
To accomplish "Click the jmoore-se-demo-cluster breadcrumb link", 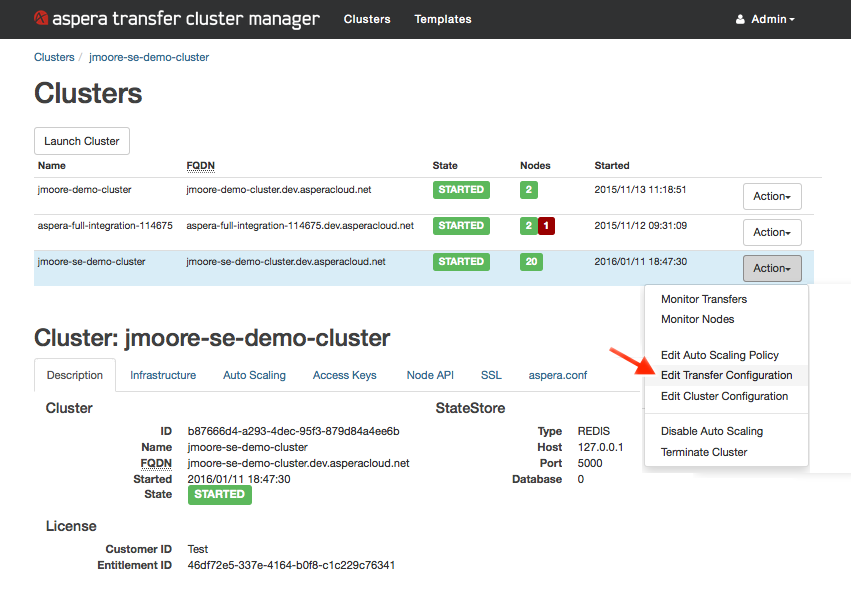I will coord(149,57).
